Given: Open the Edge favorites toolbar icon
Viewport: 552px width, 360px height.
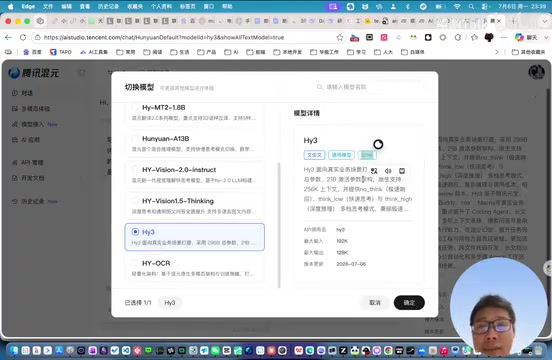Looking at the screenshot, I should click(x=474, y=37).
